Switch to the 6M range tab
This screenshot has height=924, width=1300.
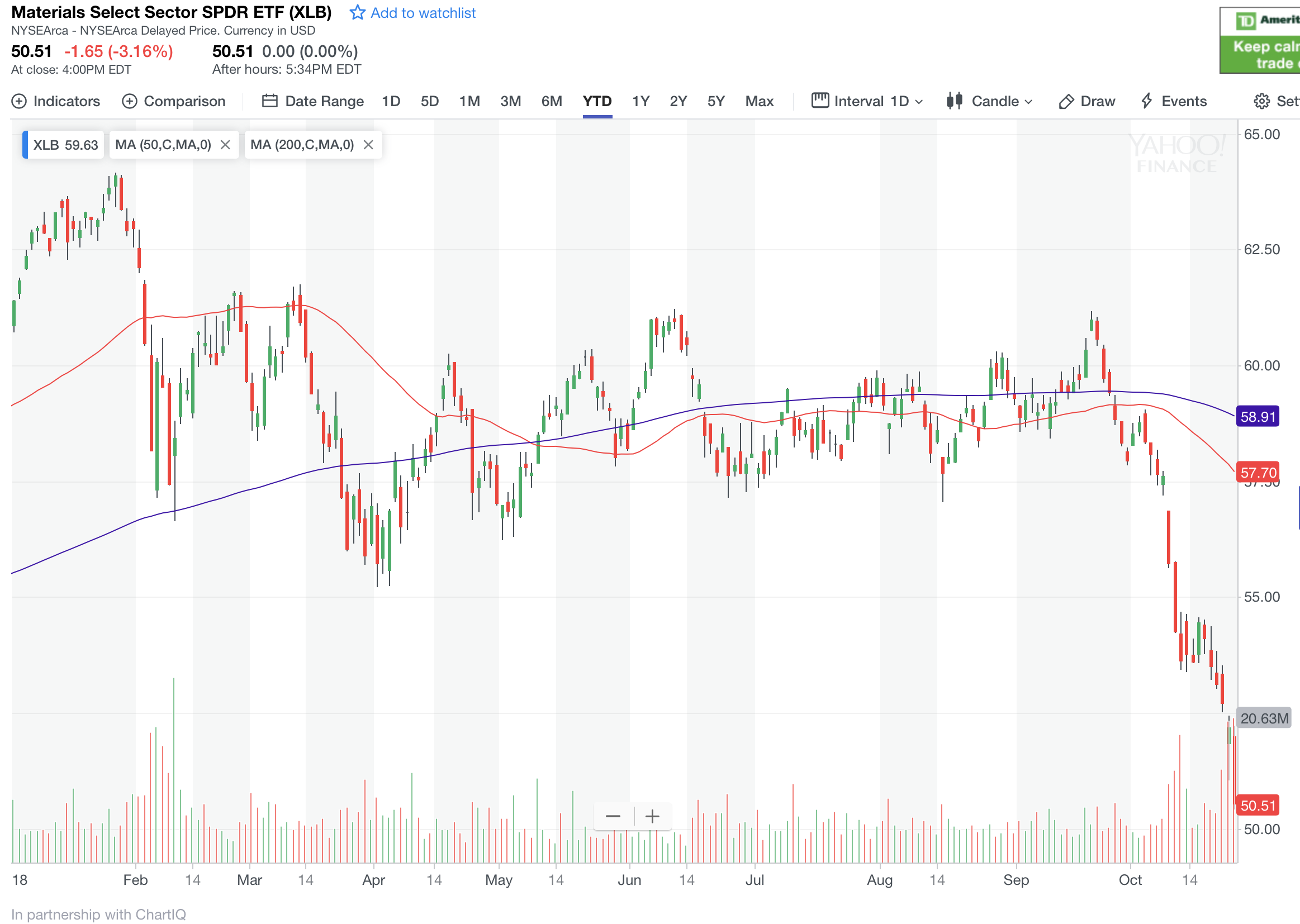click(x=551, y=101)
